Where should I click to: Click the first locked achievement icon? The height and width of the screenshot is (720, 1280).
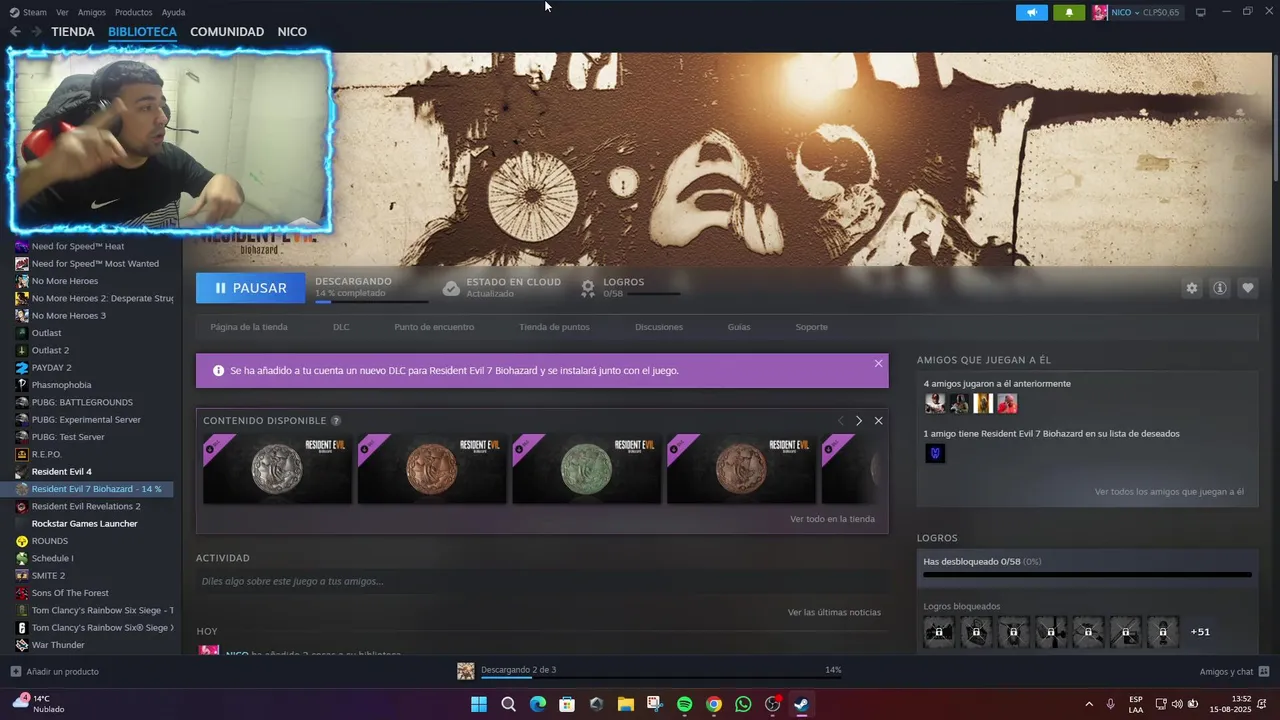click(939, 632)
